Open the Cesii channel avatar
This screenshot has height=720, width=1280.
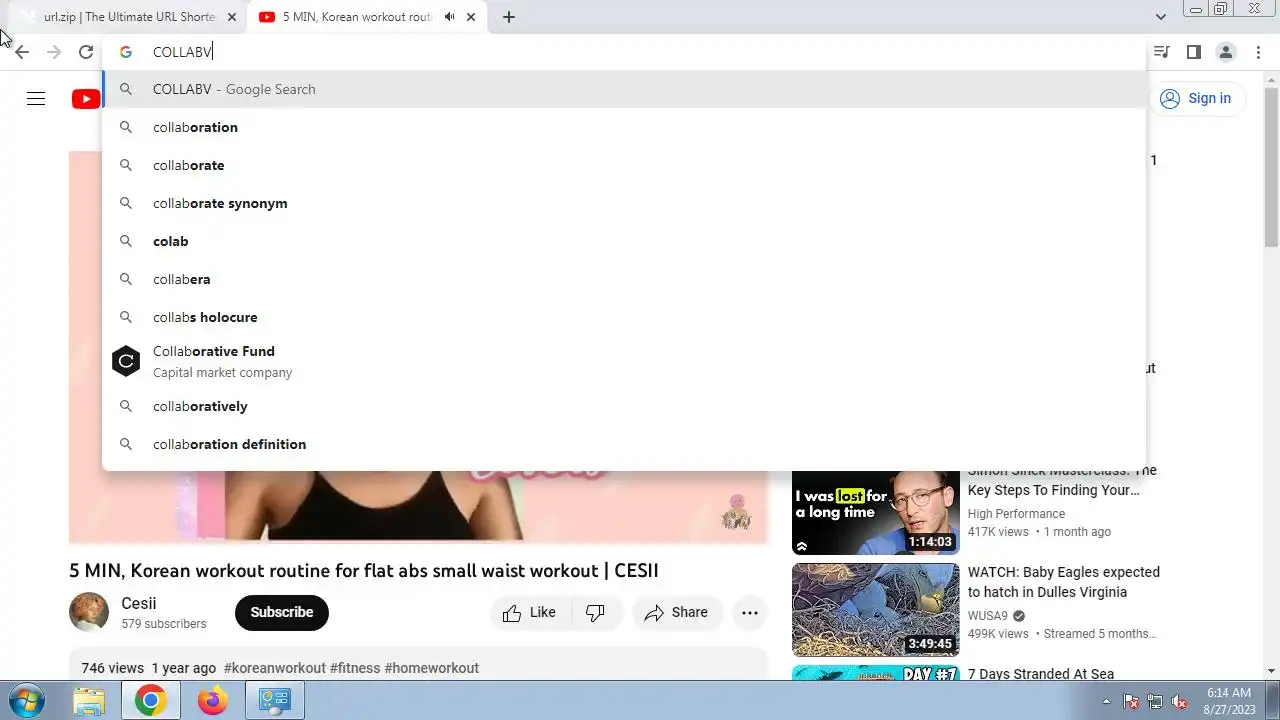[x=89, y=612]
